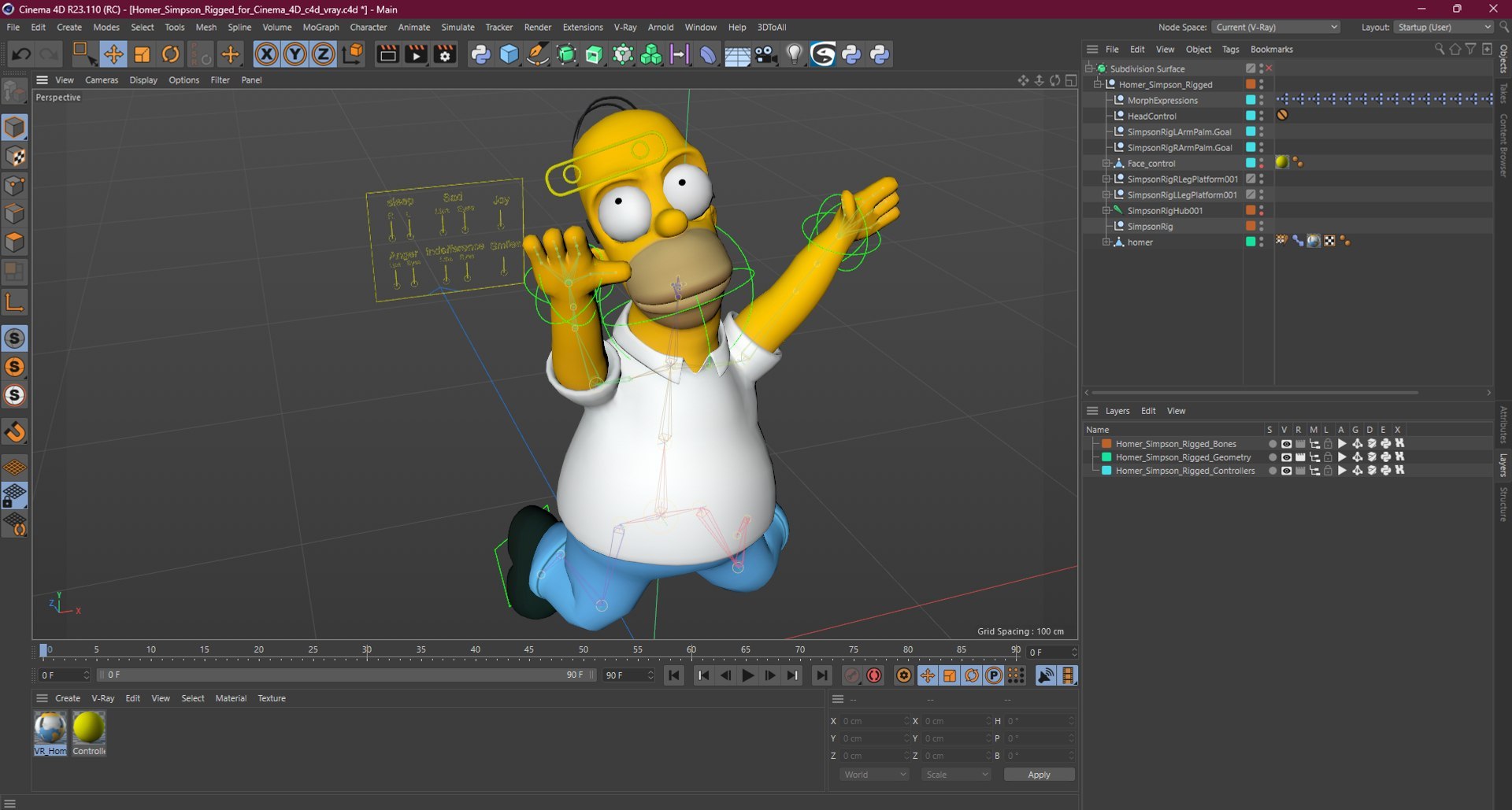
Task: Play the animation forward
Action: point(747,675)
